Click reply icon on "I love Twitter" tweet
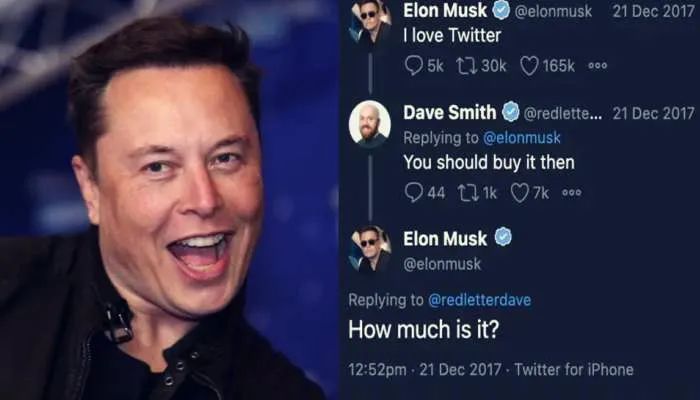The width and height of the screenshot is (700, 400). coord(413,66)
